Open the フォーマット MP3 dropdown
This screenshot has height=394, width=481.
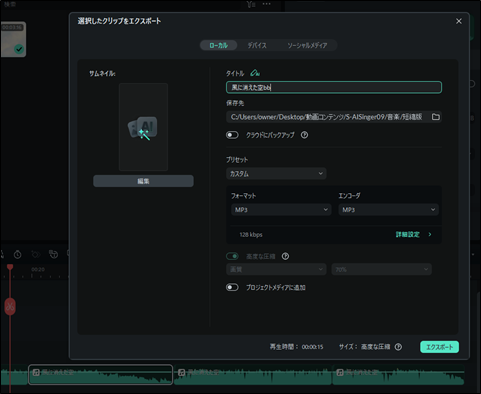click(281, 210)
